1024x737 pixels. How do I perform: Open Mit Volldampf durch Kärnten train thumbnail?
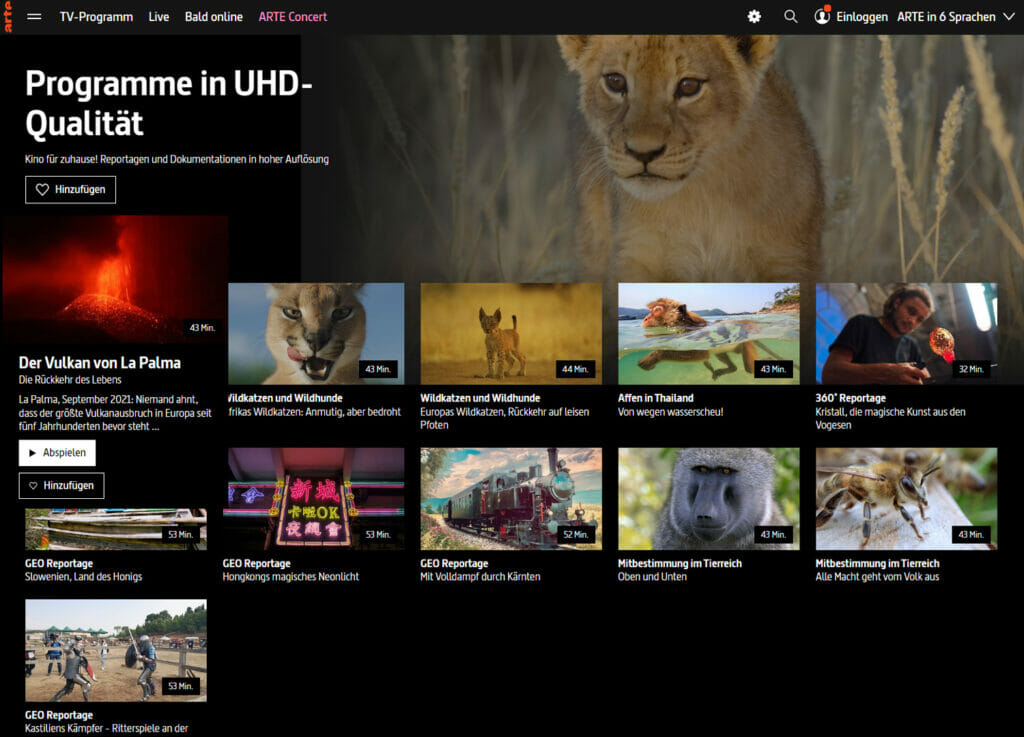point(511,498)
